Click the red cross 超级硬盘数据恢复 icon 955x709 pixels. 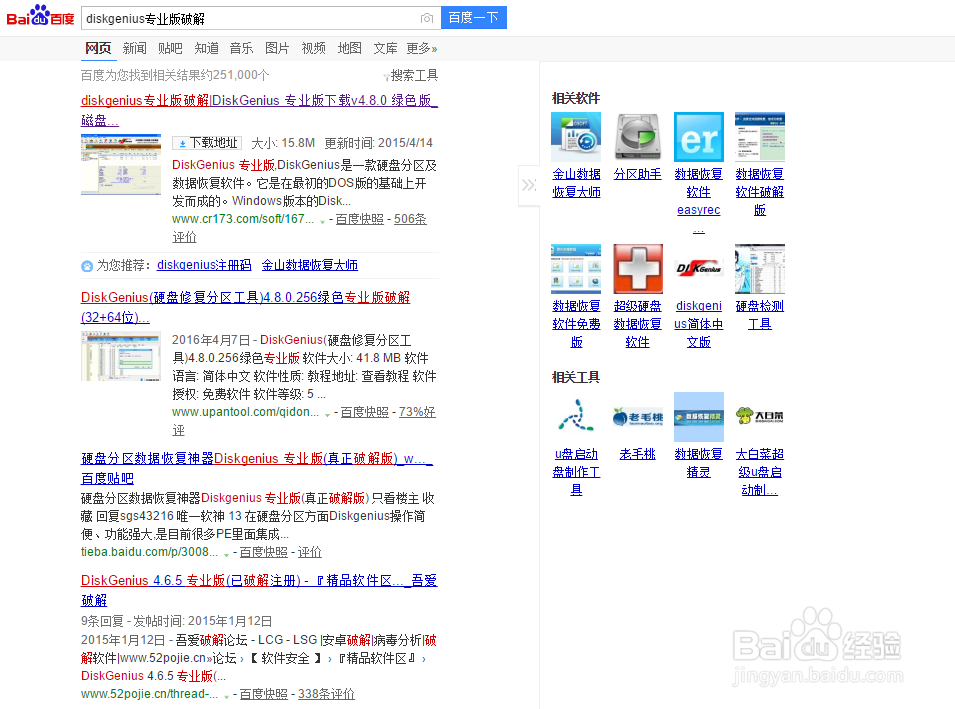pos(637,268)
